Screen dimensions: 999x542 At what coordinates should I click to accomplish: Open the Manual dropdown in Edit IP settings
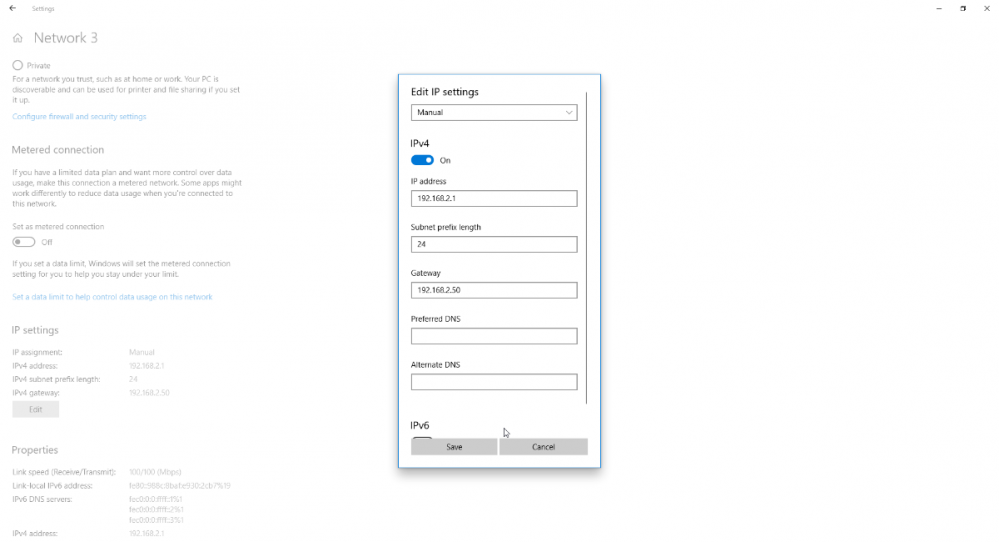(x=494, y=113)
